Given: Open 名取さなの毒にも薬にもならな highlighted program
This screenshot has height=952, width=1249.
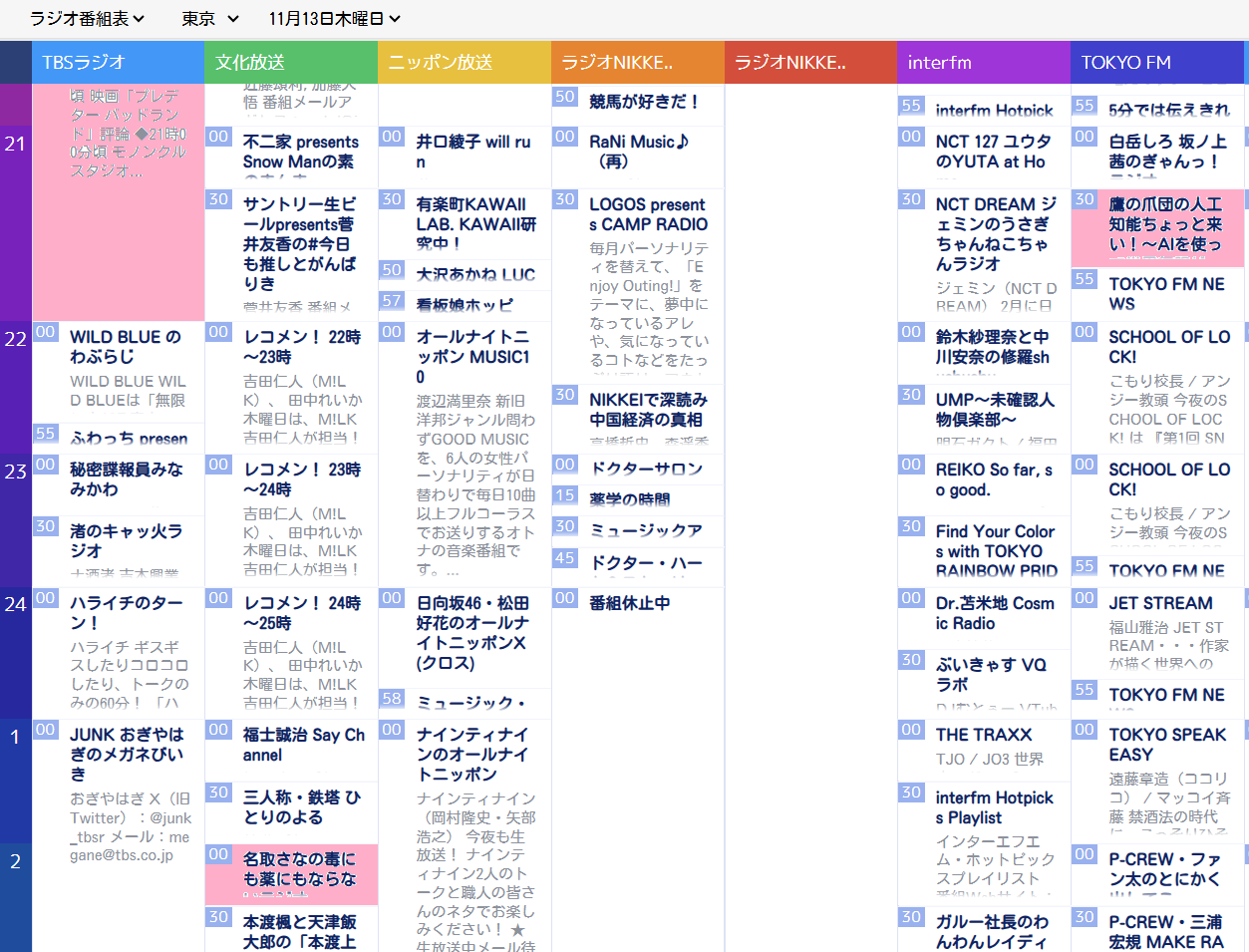Looking at the screenshot, I should 299,869.
